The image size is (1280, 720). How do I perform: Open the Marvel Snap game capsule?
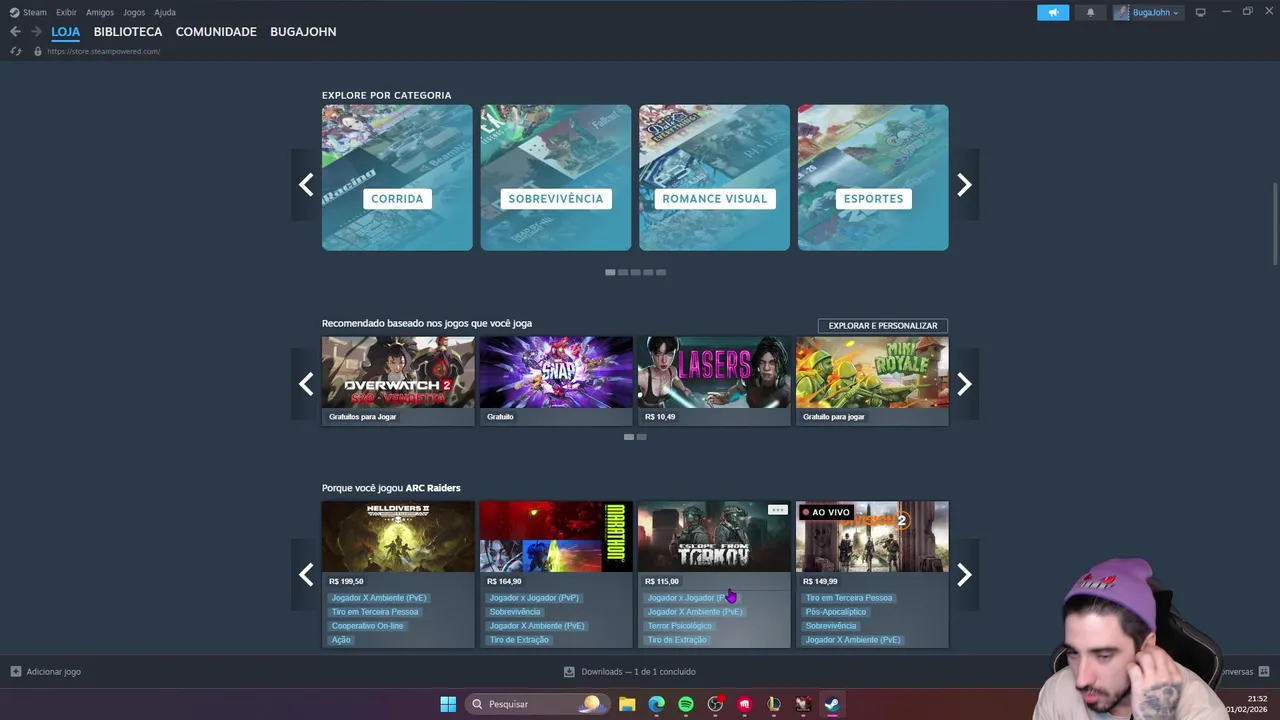click(556, 381)
